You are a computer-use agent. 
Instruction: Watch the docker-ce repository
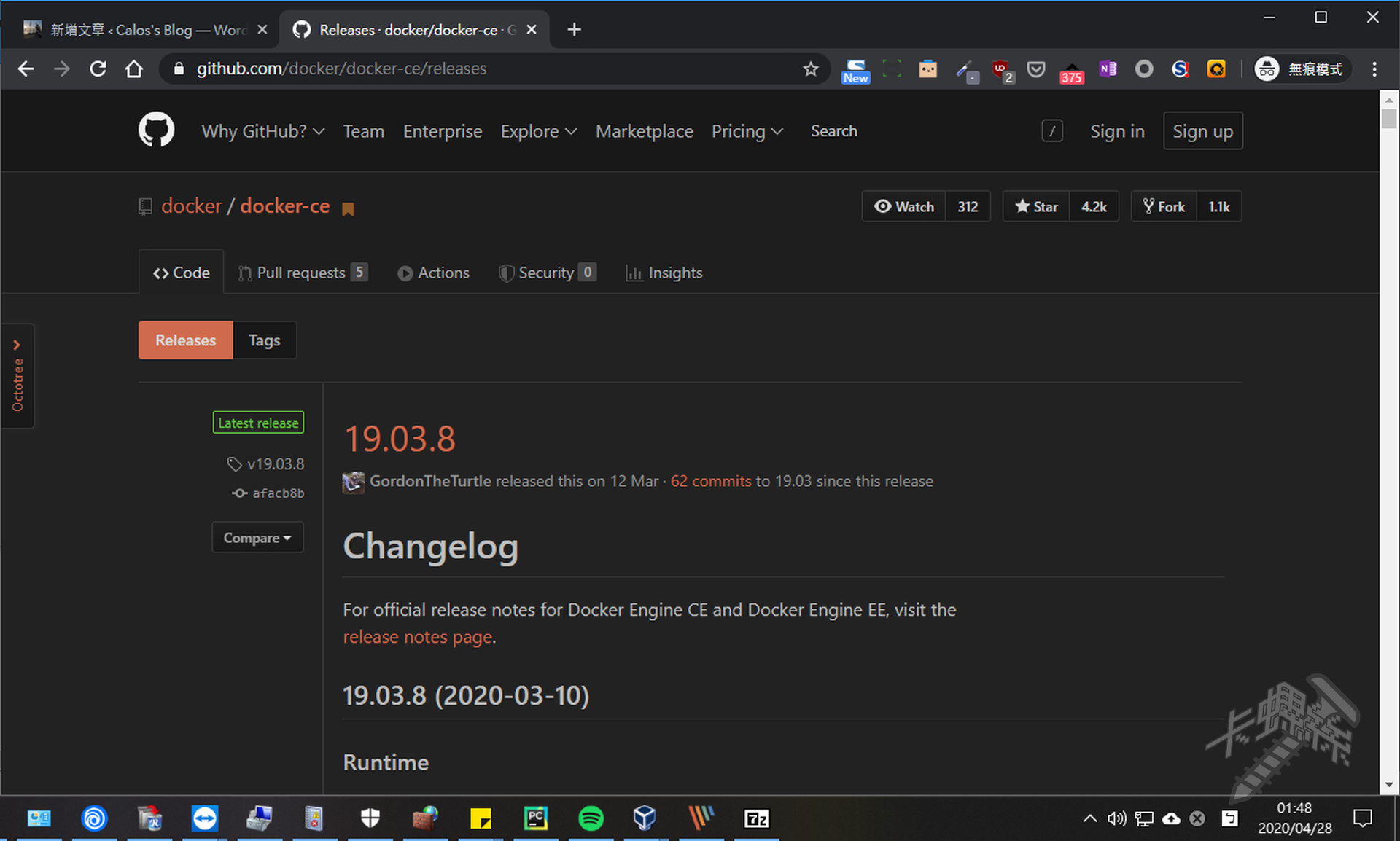click(904, 206)
